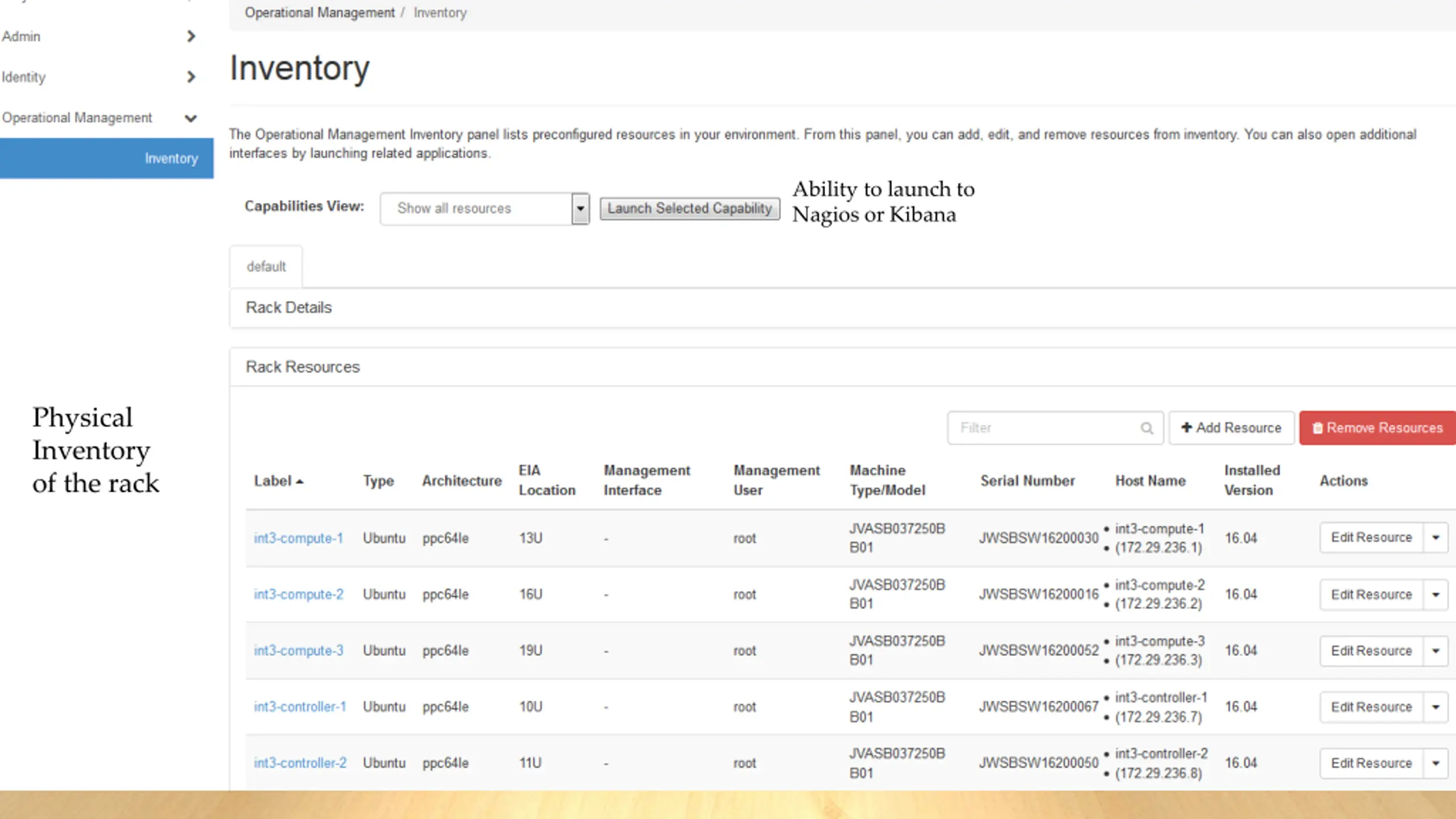1456x819 pixels.
Task: Click the Host Name column header
Action: 1150,481
